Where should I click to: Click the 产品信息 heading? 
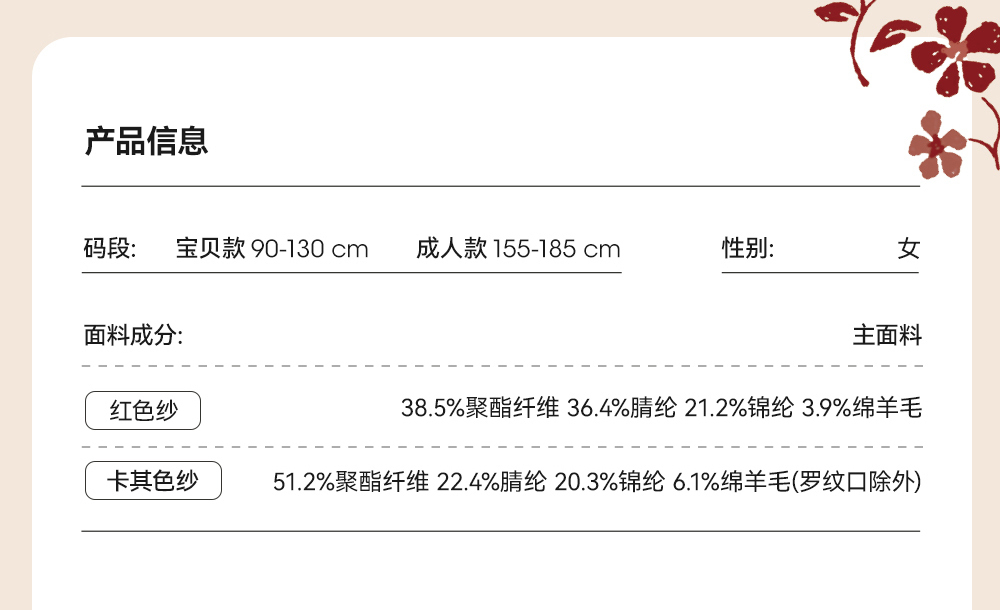click(146, 141)
